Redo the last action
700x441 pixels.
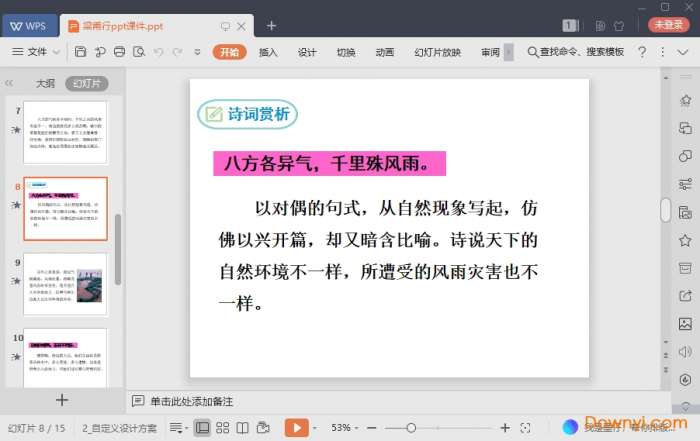click(x=177, y=52)
